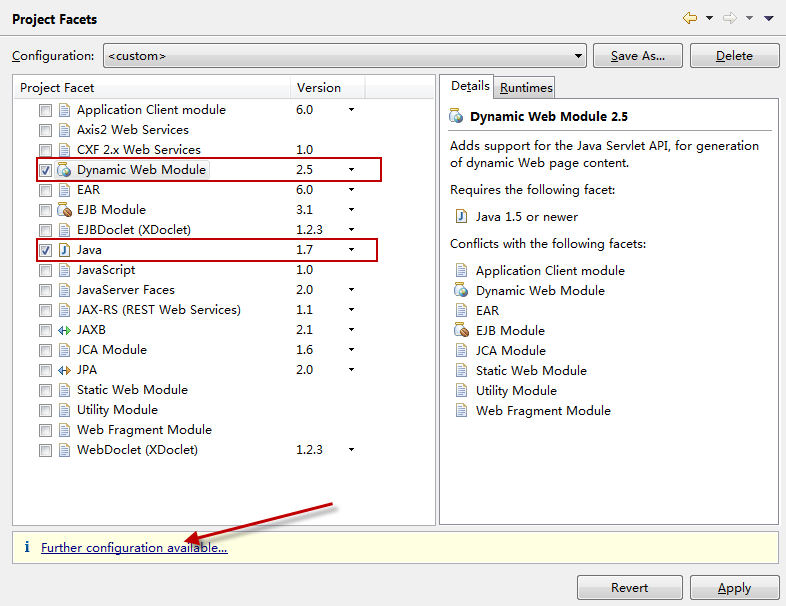Open version dropdown for Application Client module
The width and height of the screenshot is (786, 606).
point(351,110)
